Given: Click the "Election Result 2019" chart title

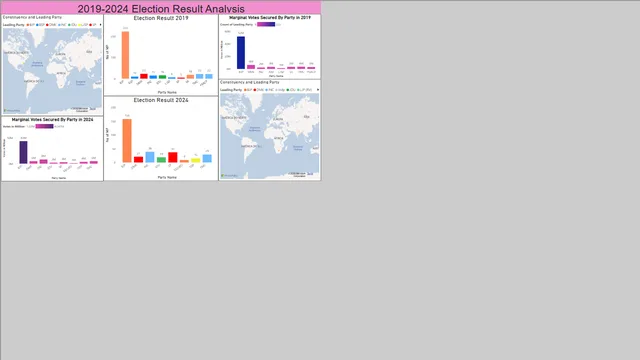Looking at the screenshot, I should 161,18.
